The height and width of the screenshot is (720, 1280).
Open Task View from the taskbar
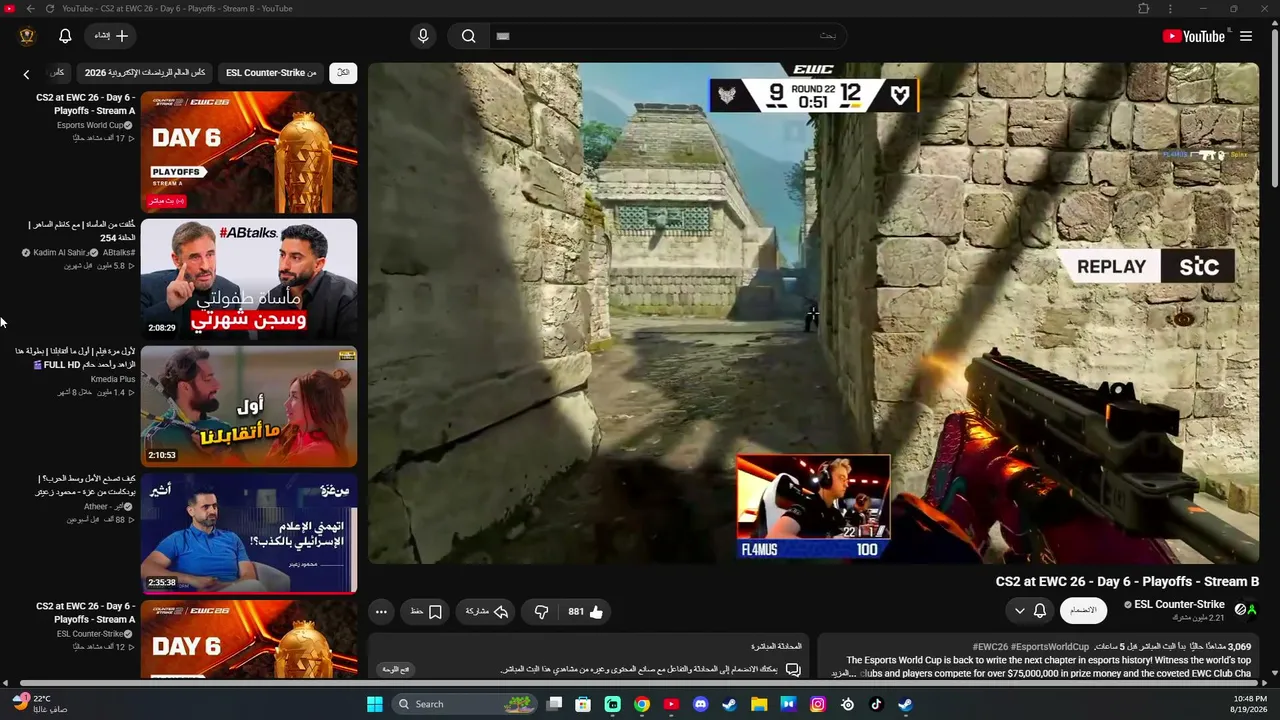pos(554,704)
